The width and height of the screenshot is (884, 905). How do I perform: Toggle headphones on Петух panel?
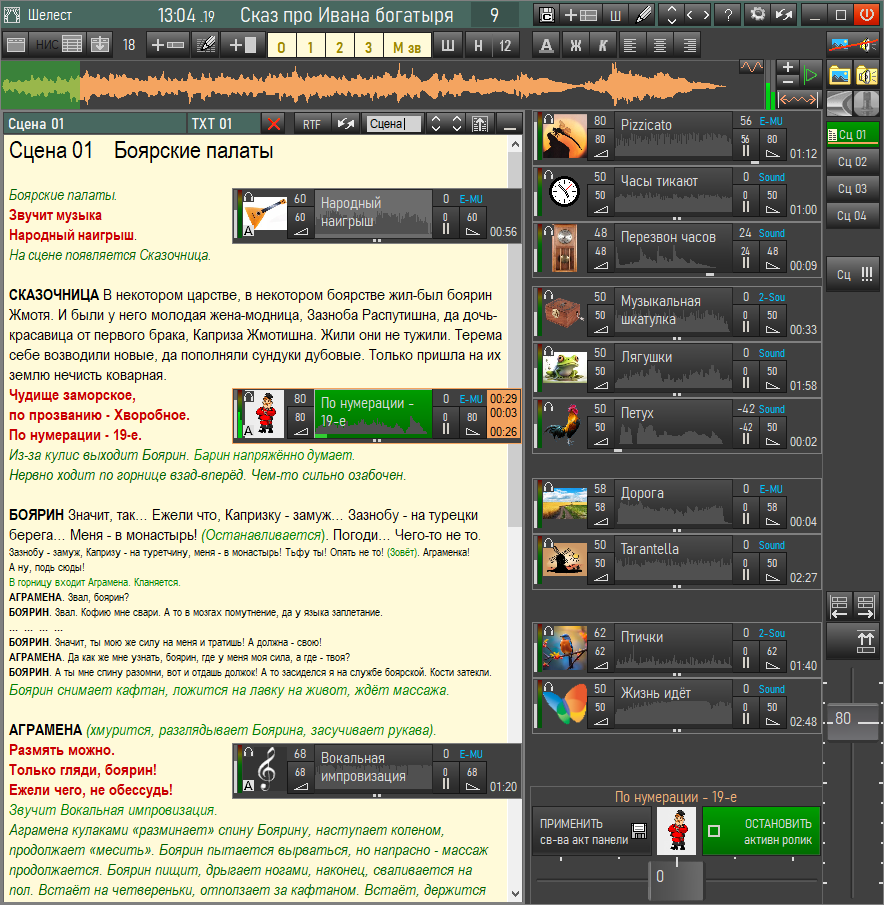tap(548, 406)
